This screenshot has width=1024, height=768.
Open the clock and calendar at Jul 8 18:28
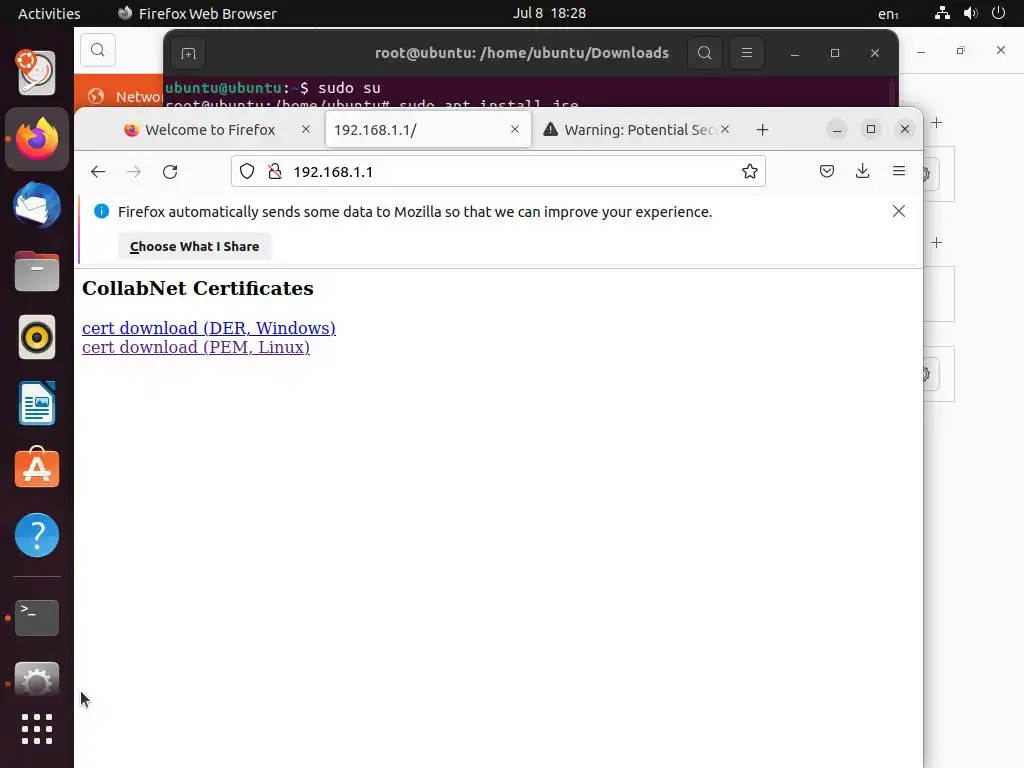coord(549,13)
